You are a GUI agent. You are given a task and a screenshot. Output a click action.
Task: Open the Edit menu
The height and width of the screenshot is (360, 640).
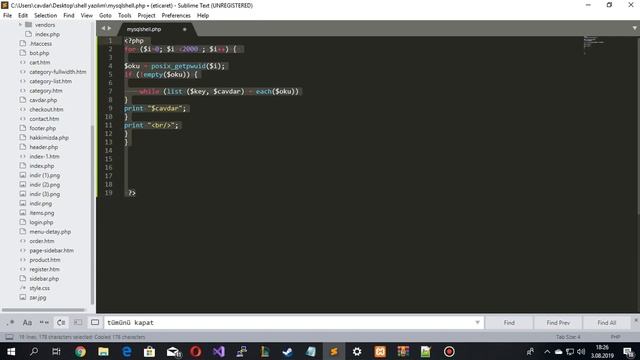click(23, 16)
